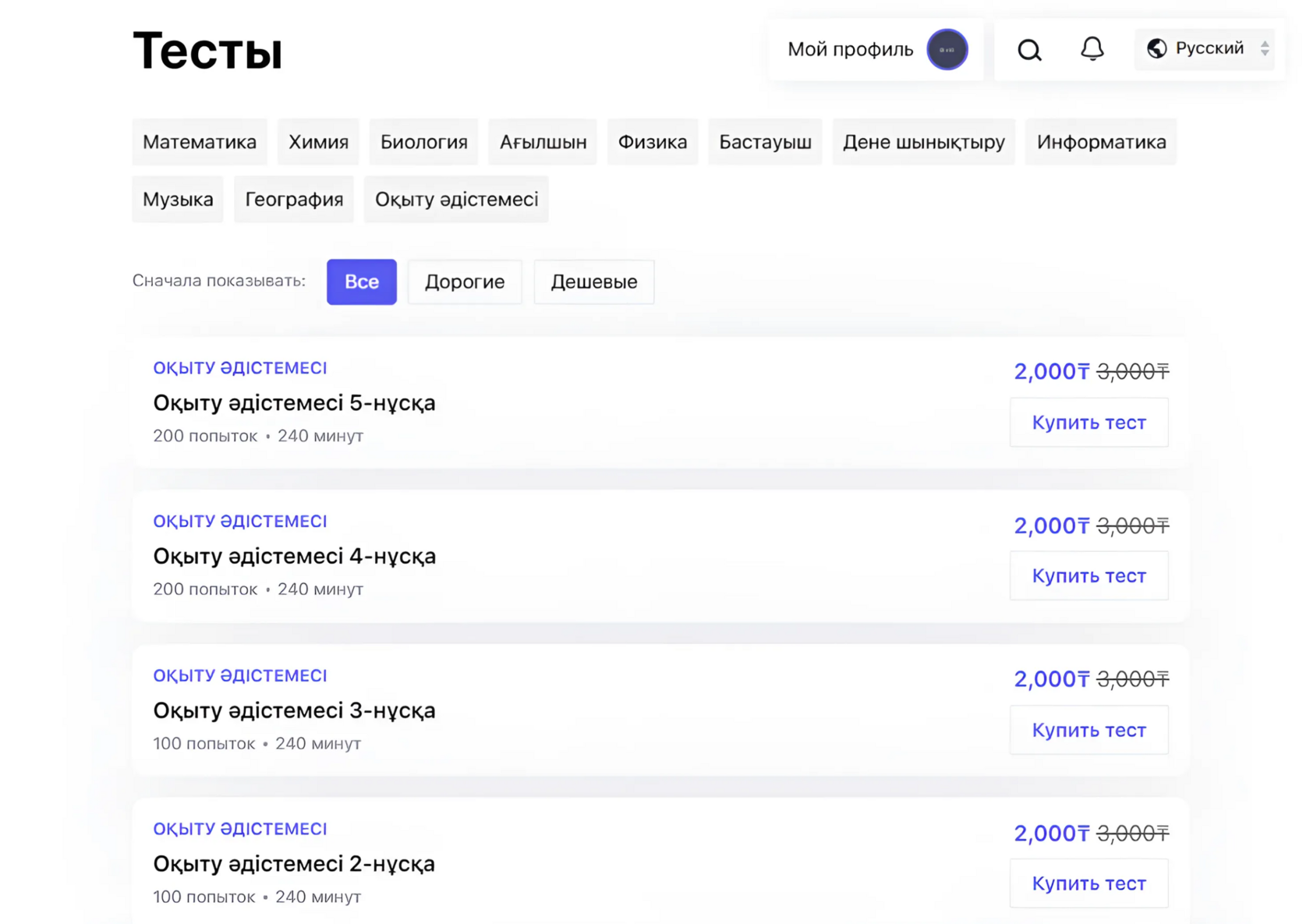Click the globe icon in language selector
Screen dimensions: 1310x924
(x=1156, y=48)
